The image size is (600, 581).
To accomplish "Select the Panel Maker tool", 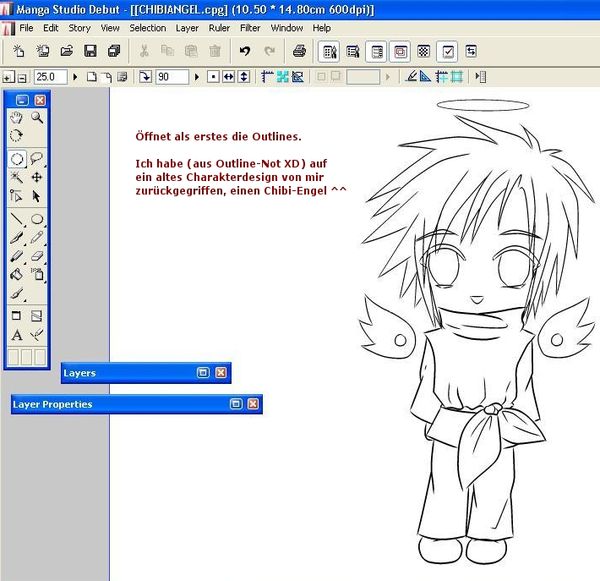I will [16, 316].
